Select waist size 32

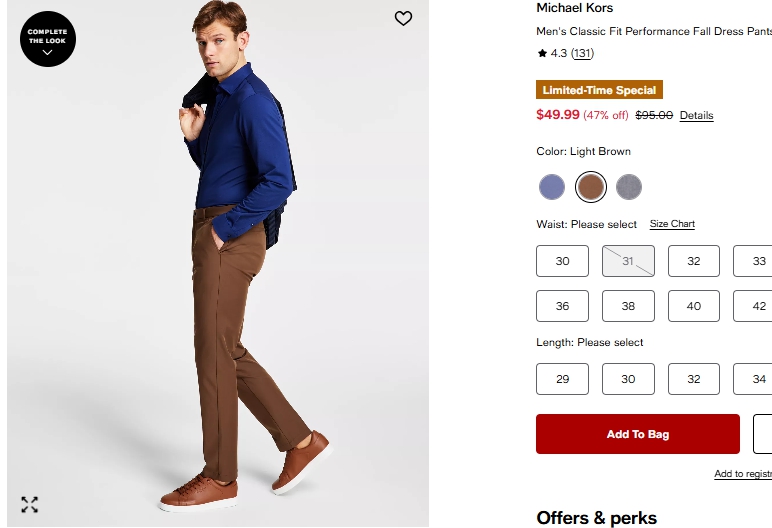[693, 261]
